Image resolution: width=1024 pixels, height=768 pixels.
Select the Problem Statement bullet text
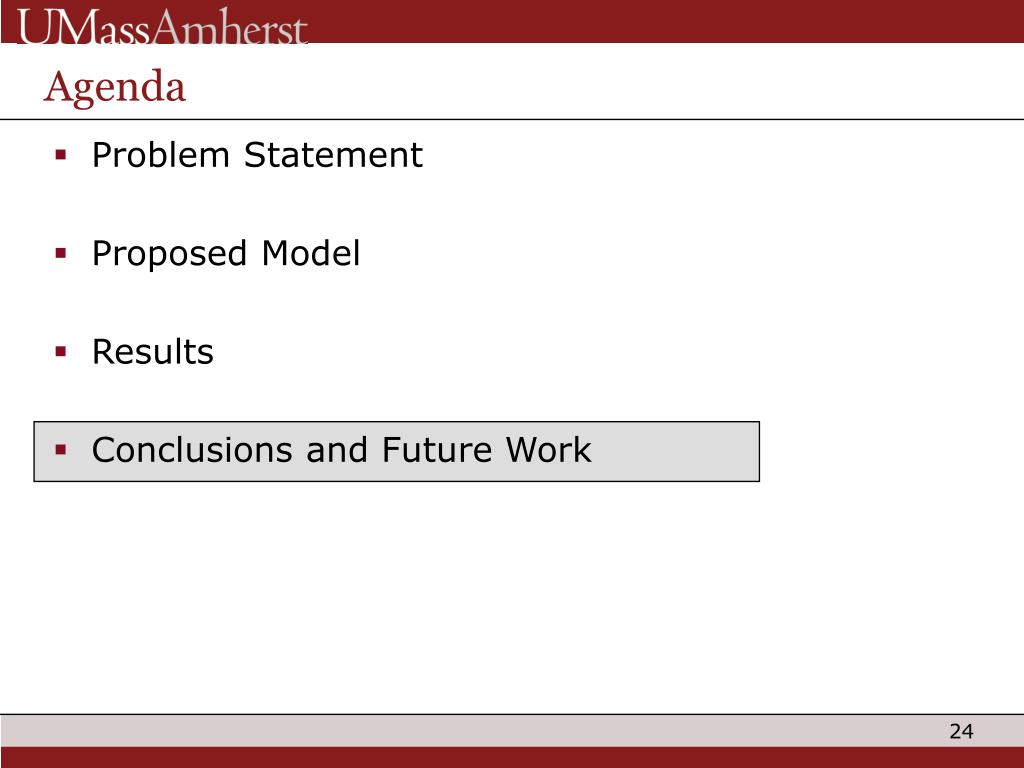coord(257,155)
